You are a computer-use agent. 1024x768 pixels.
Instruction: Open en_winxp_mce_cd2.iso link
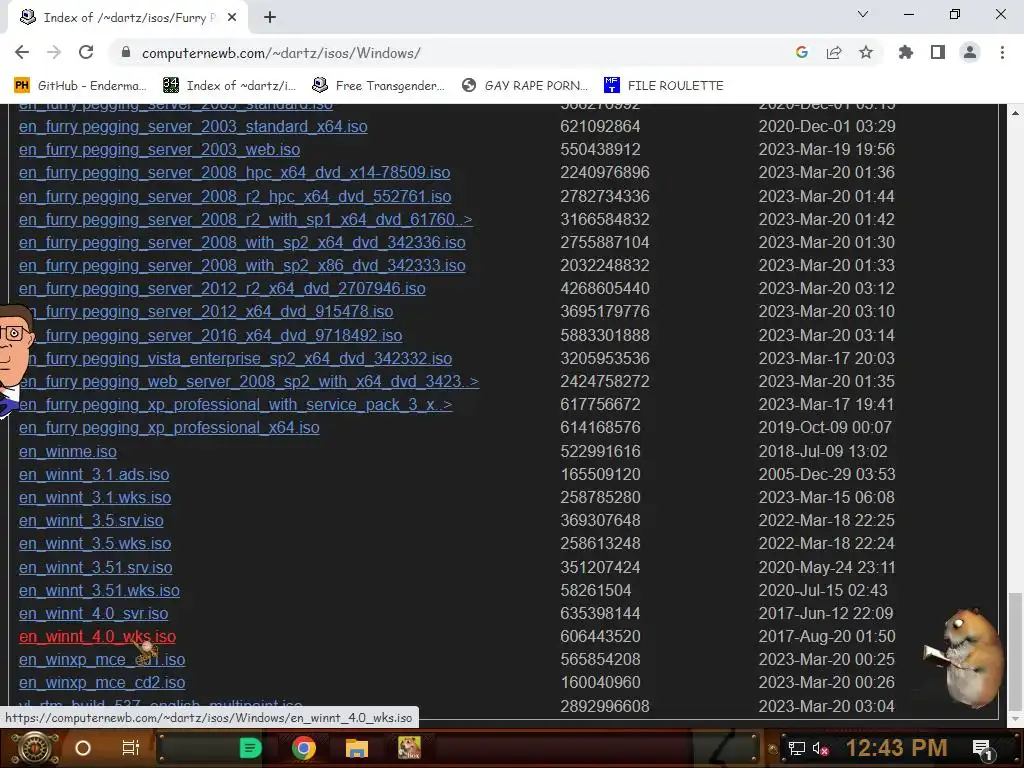coord(102,682)
